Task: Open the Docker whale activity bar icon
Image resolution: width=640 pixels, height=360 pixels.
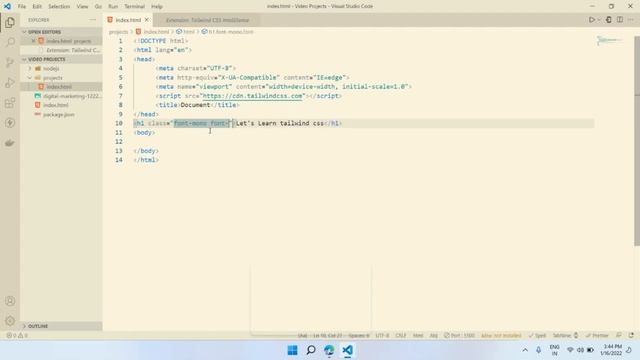Action: (x=10, y=142)
